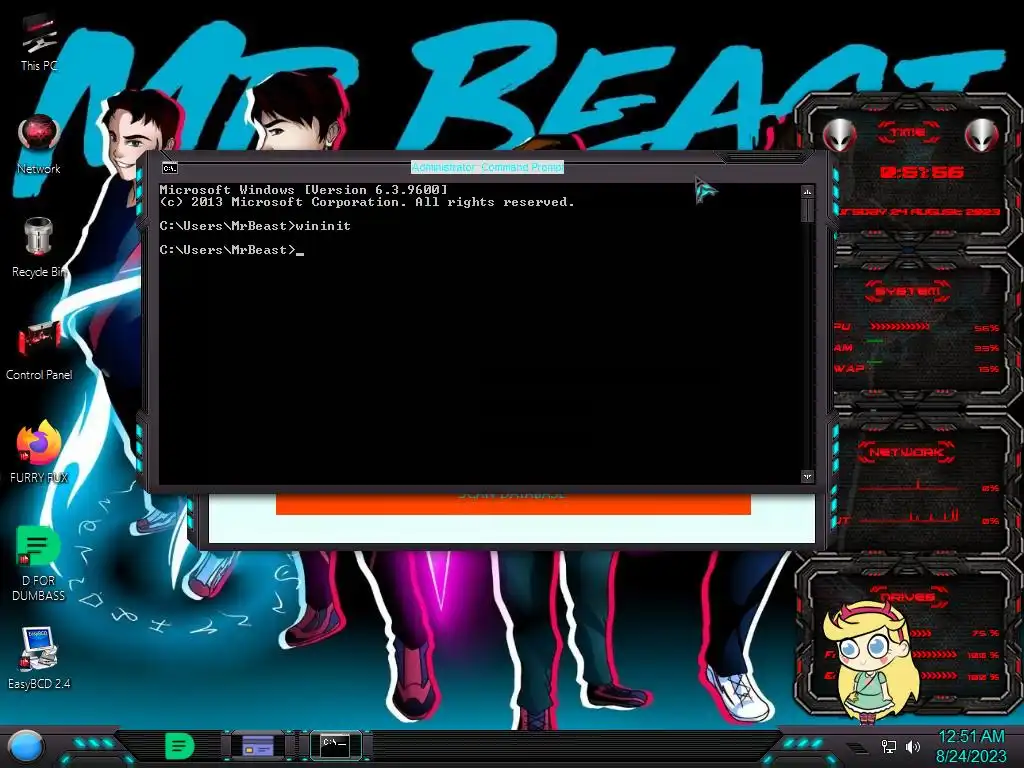1024x768 pixels.
Task: Click the green pinned app on taskbar
Action: pyautogui.click(x=179, y=746)
